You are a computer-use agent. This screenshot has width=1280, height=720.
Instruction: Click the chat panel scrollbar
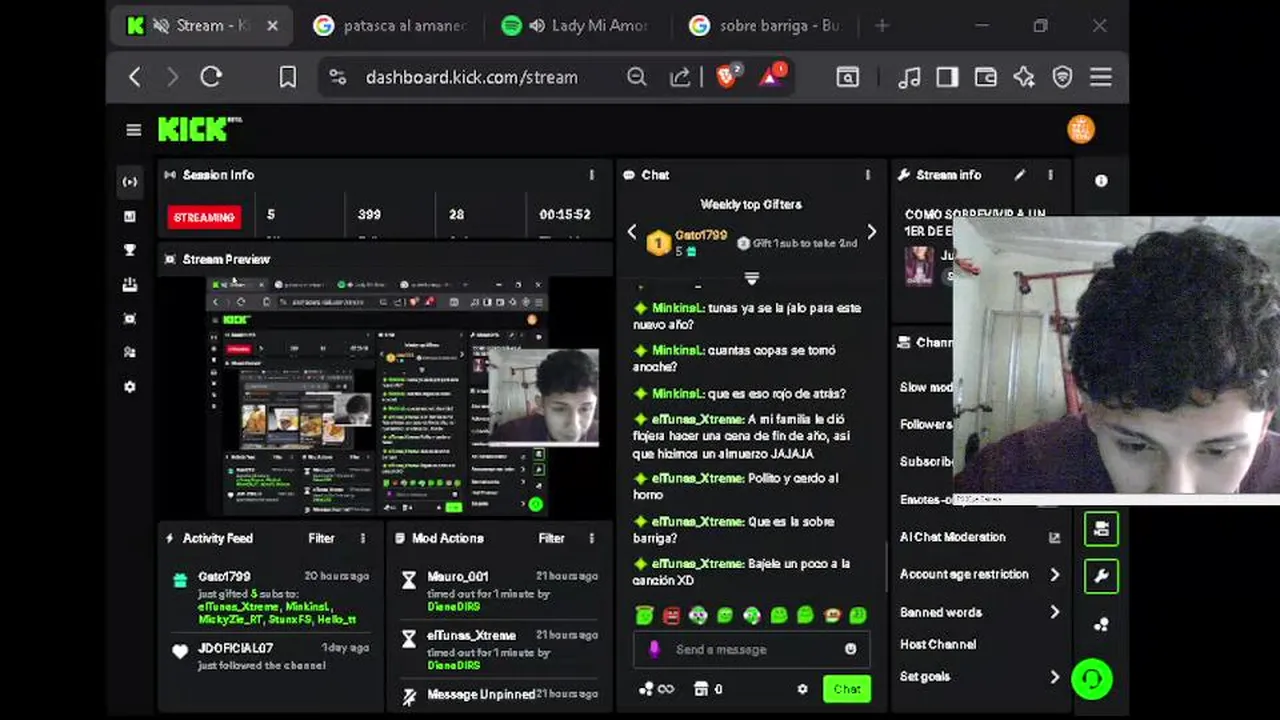click(x=886, y=565)
